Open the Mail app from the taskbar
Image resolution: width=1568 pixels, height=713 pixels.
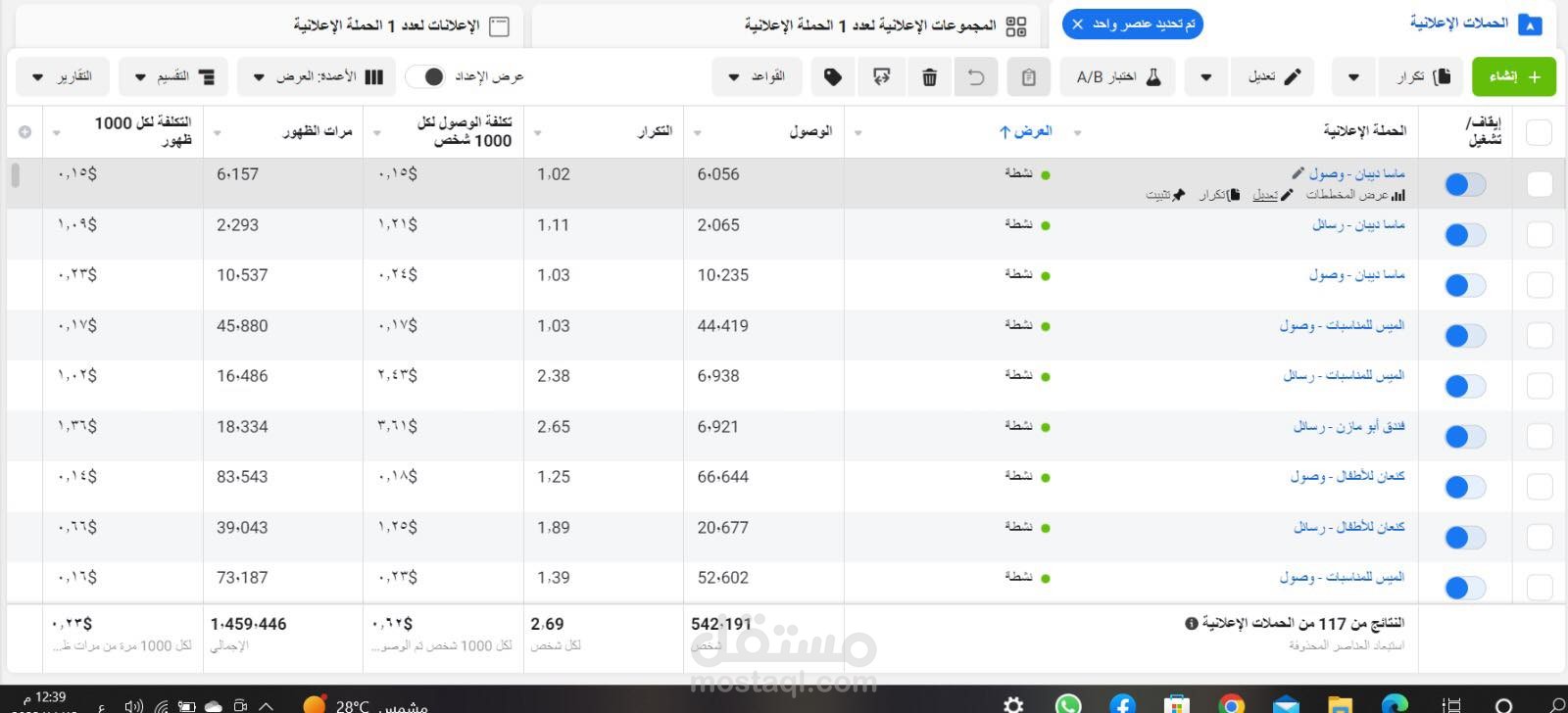tap(1286, 703)
